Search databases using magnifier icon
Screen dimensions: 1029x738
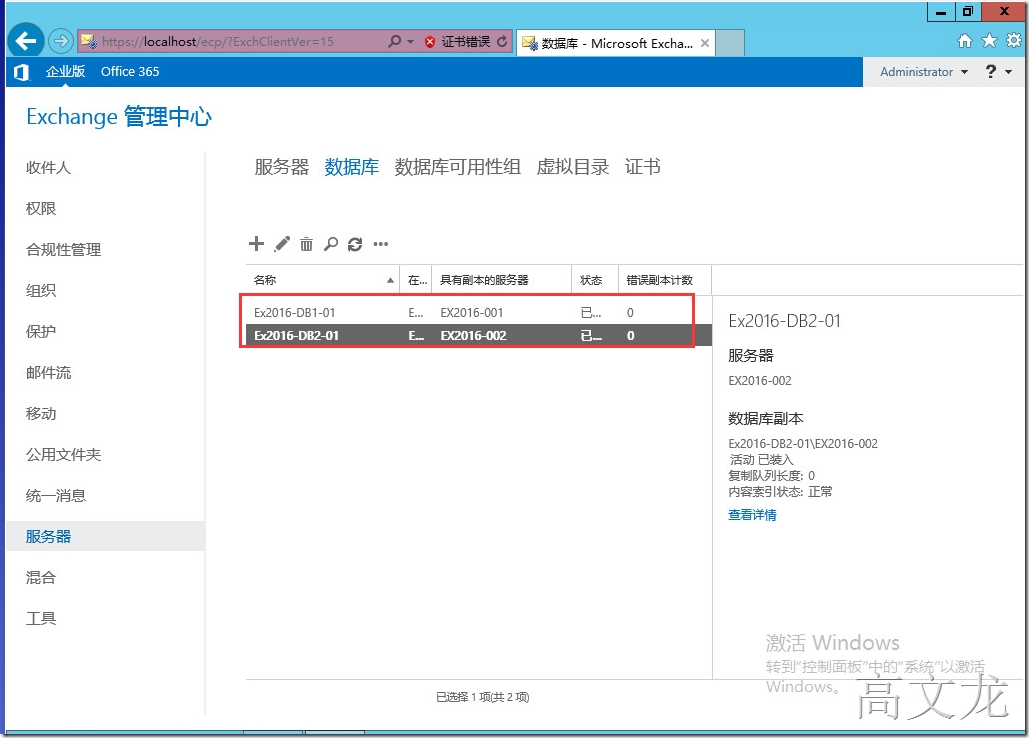coord(331,244)
